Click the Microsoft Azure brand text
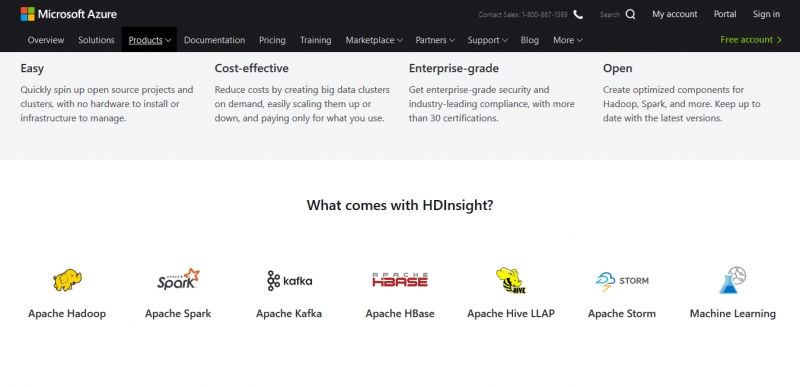This screenshot has height=387, width=800. 77,14
